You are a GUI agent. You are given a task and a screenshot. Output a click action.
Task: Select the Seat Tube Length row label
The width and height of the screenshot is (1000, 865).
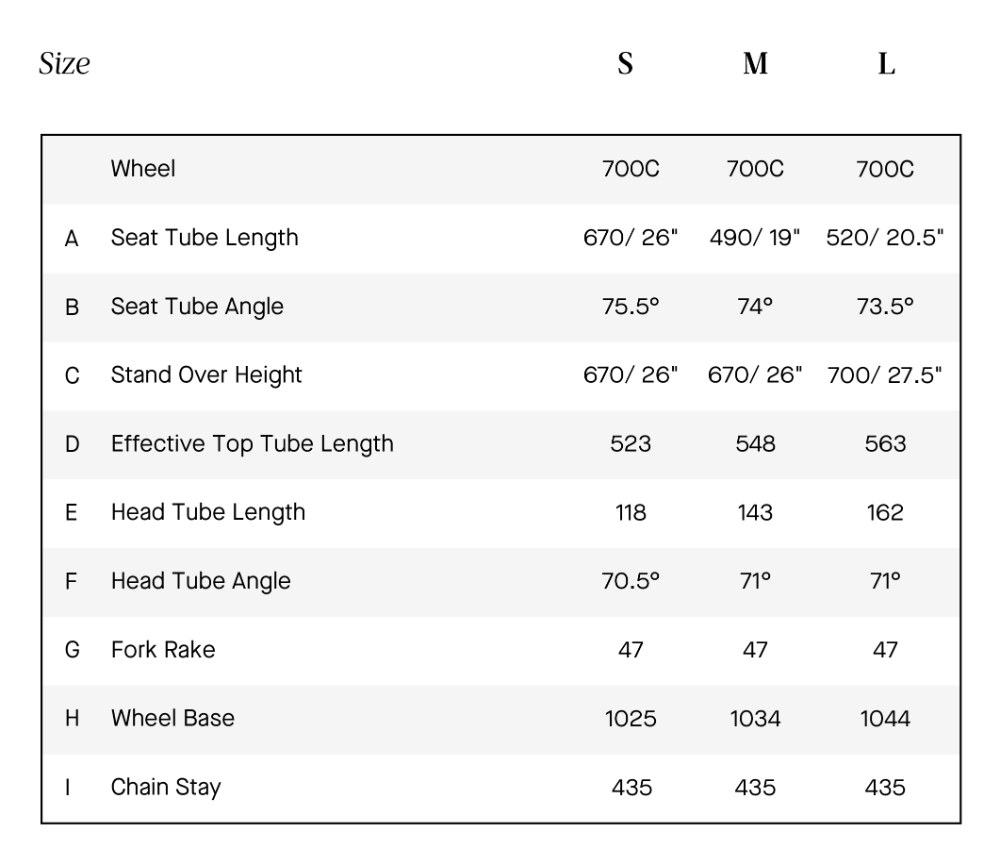tap(204, 238)
